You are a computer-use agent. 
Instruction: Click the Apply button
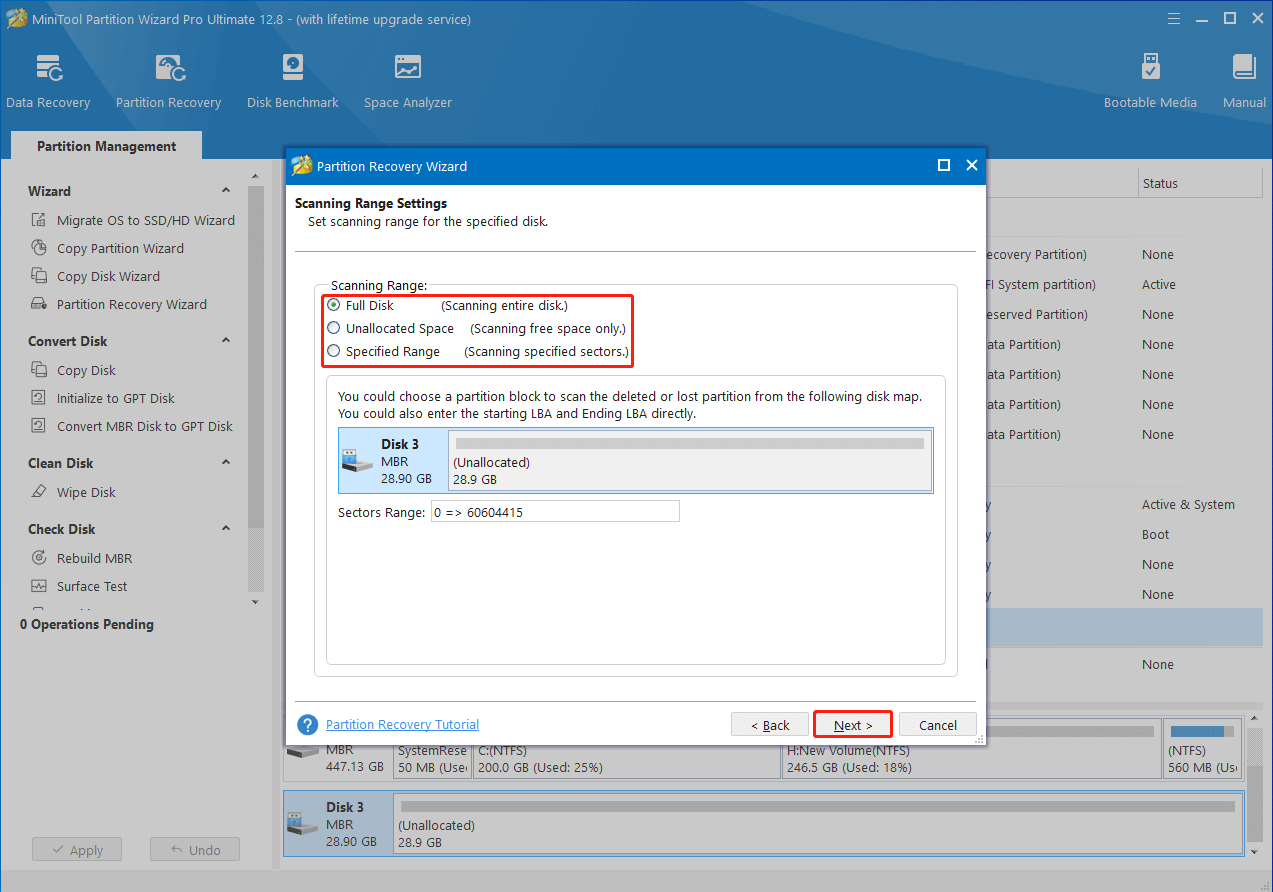[76, 850]
